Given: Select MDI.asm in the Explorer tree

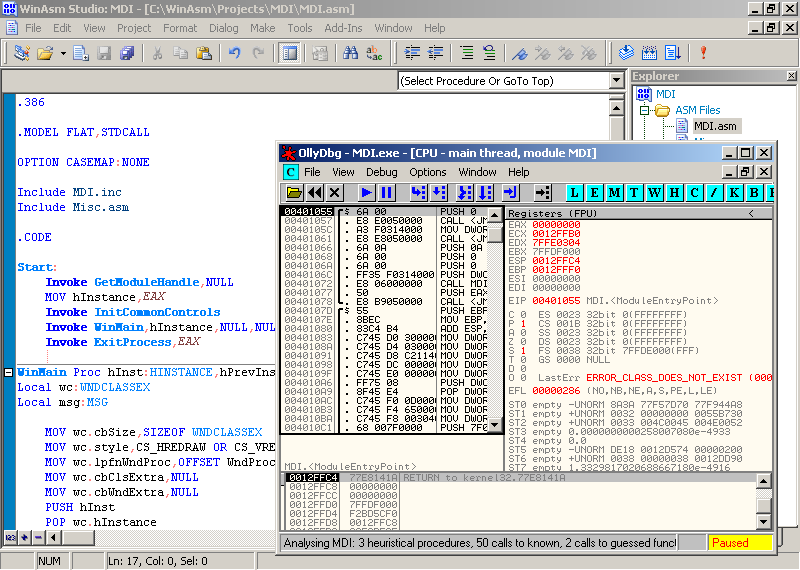Looking at the screenshot, I should click(714, 126).
